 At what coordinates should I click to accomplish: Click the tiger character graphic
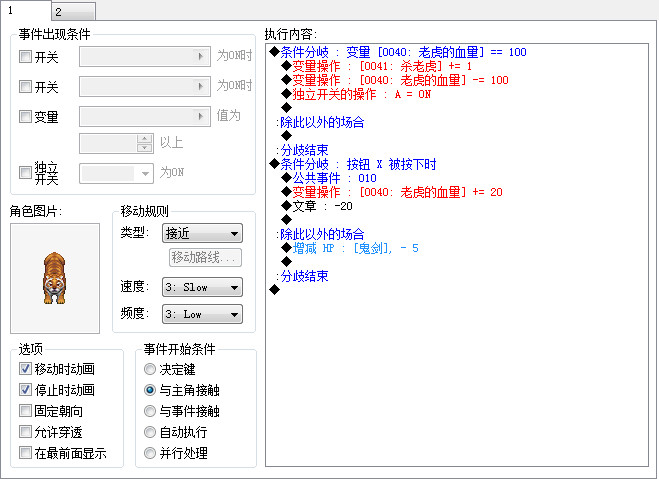(55, 278)
